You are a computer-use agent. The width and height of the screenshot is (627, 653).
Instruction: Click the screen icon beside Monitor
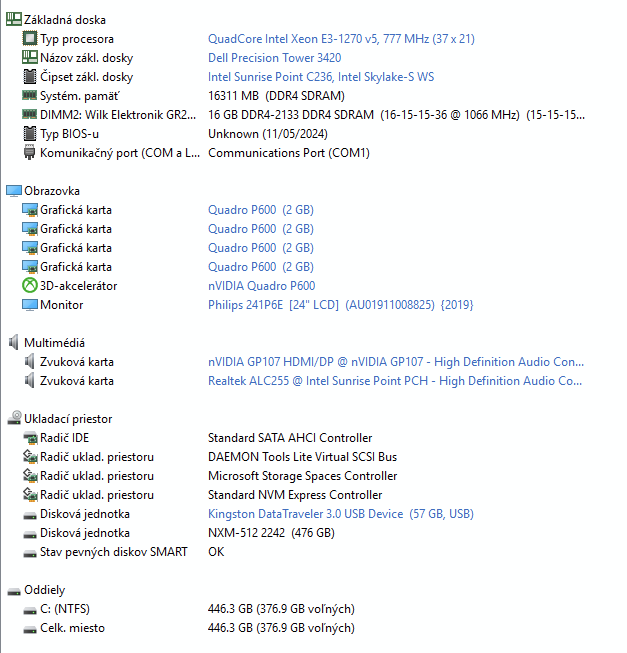tap(30, 305)
